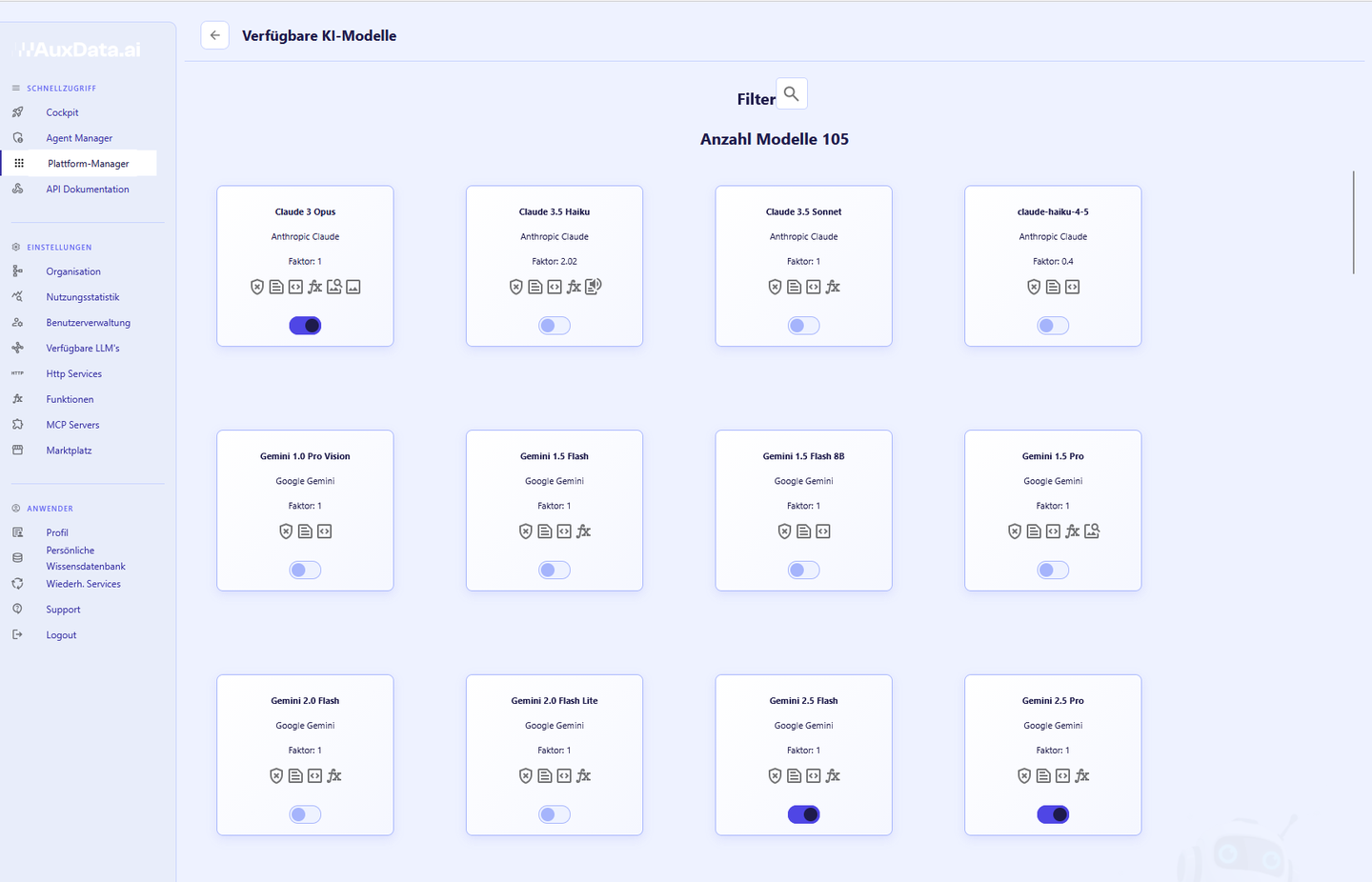Open the Filter search button
1372x882 pixels.
pyautogui.click(x=792, y=94)
